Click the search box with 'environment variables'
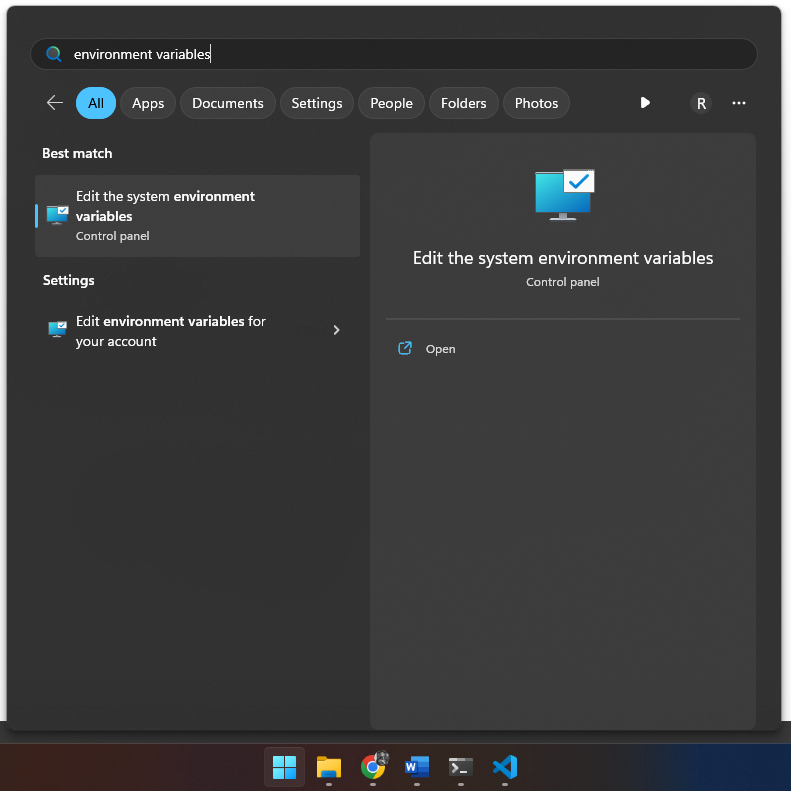 coord(393,54)
